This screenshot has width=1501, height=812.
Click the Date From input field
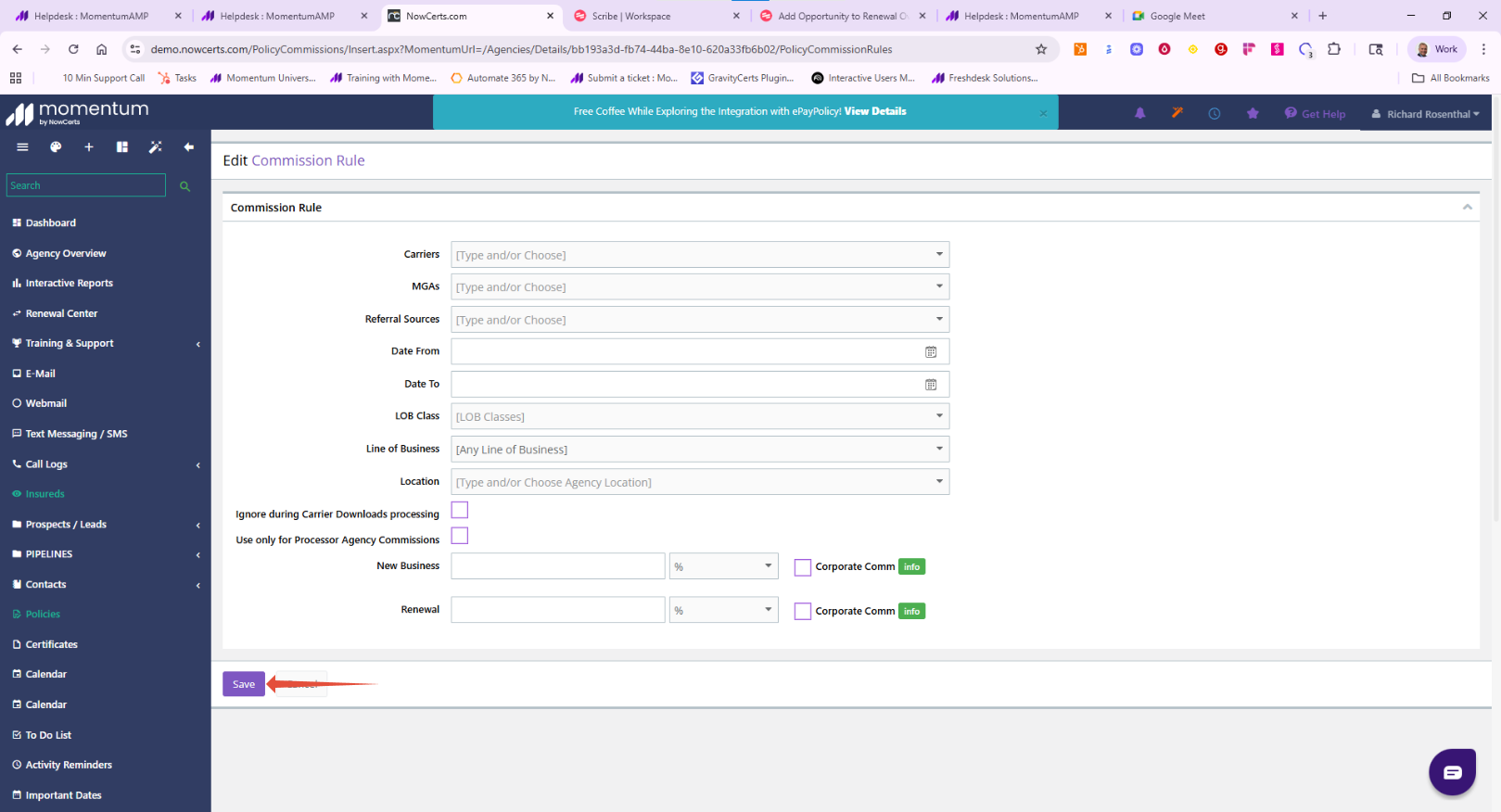700,352
